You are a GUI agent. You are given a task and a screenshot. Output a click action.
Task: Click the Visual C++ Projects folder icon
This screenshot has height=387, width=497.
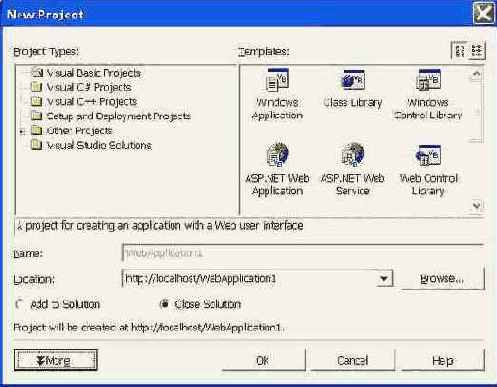coord(36,101)
